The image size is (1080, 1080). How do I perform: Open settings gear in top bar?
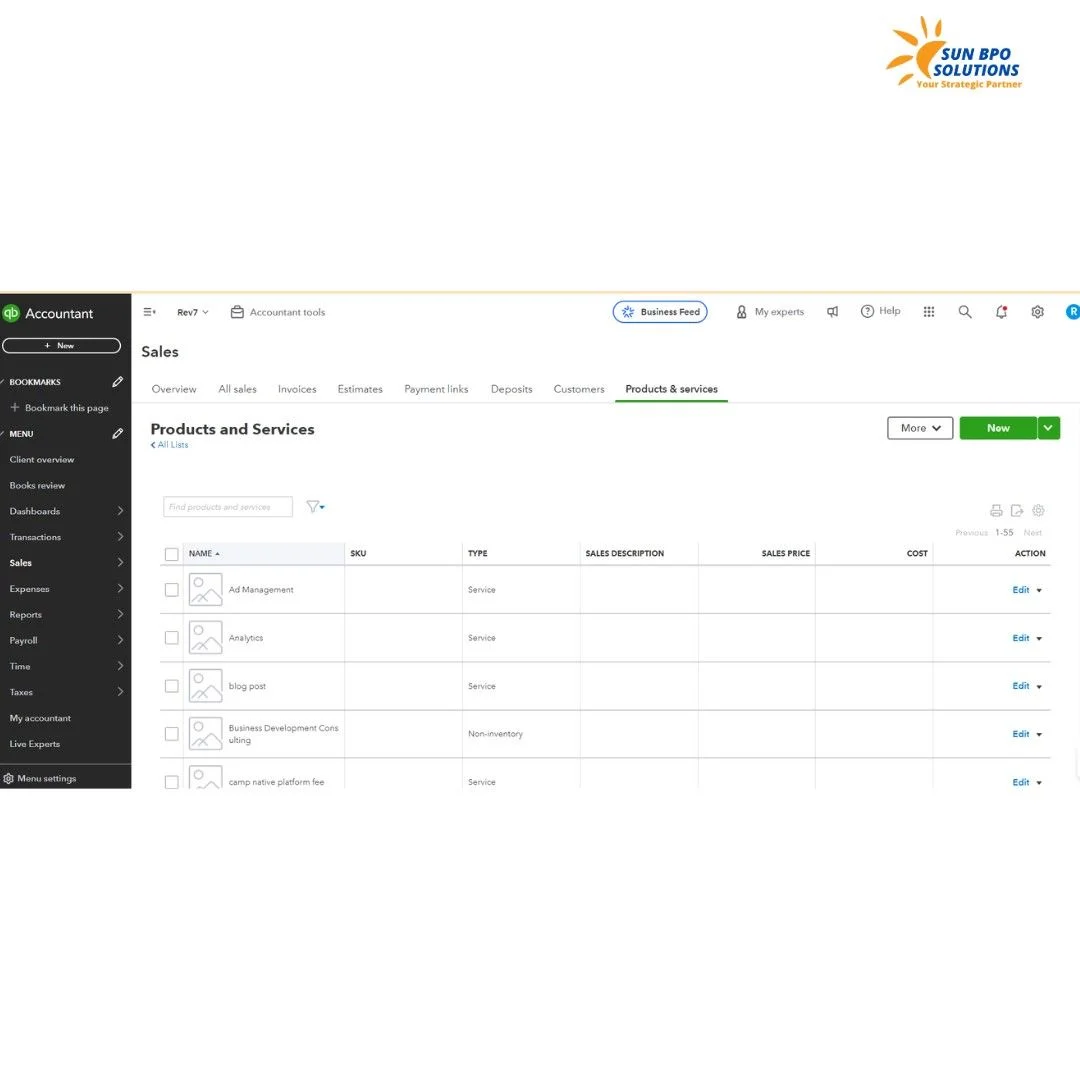tap(1037, 312)
